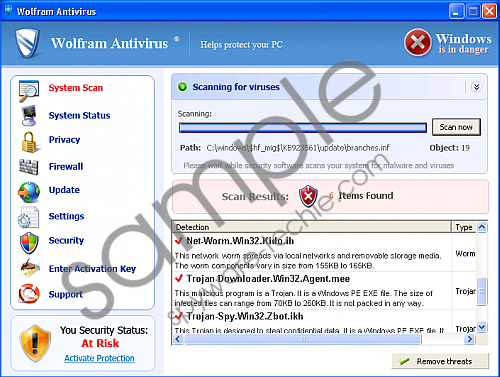Maximize the Wolfram Antivirus window
Viewport: 500px width, 377px height.
pos(473,11)
